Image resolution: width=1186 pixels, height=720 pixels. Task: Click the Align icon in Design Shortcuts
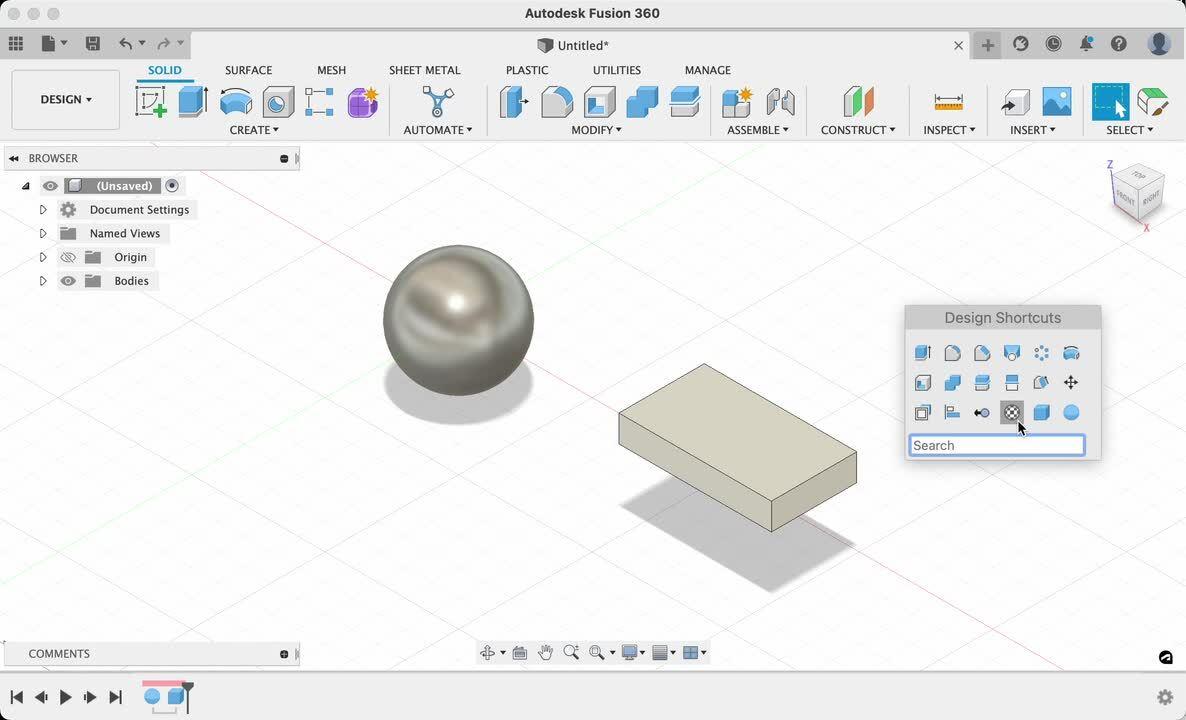[952, 412]
